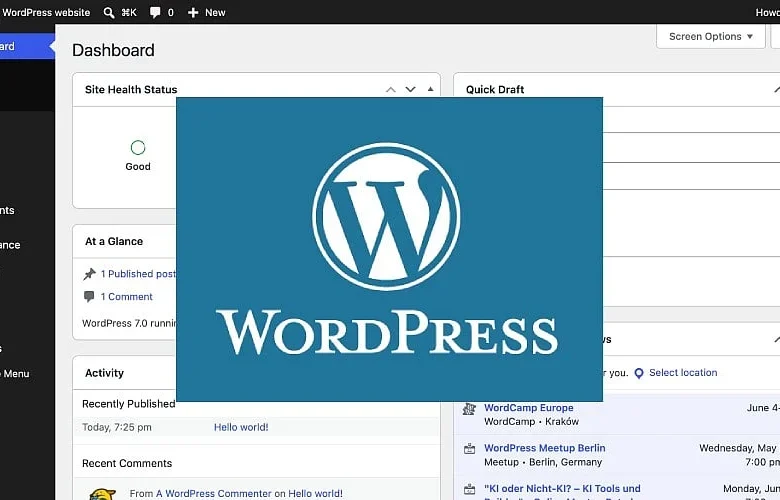The height and width of the screenshot is (500, 780).
Task: Open the Hello world! recently published post
Action: coord(241,427)
